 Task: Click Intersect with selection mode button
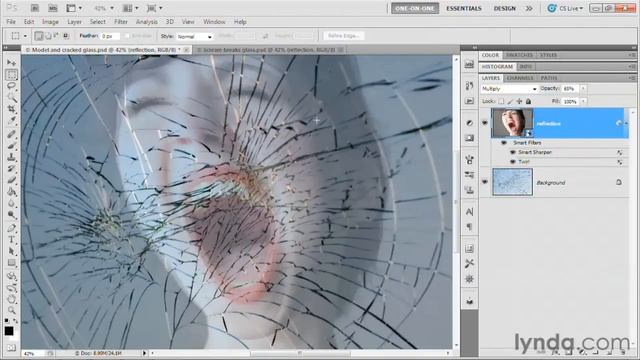66,36
